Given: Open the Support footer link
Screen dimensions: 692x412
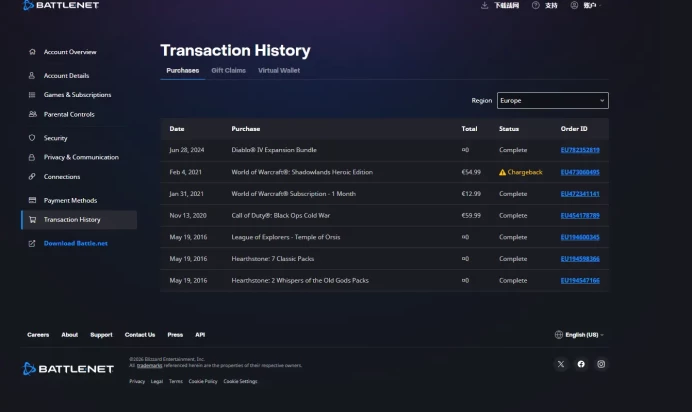Looking at the screenshot, I should [101, 335].
